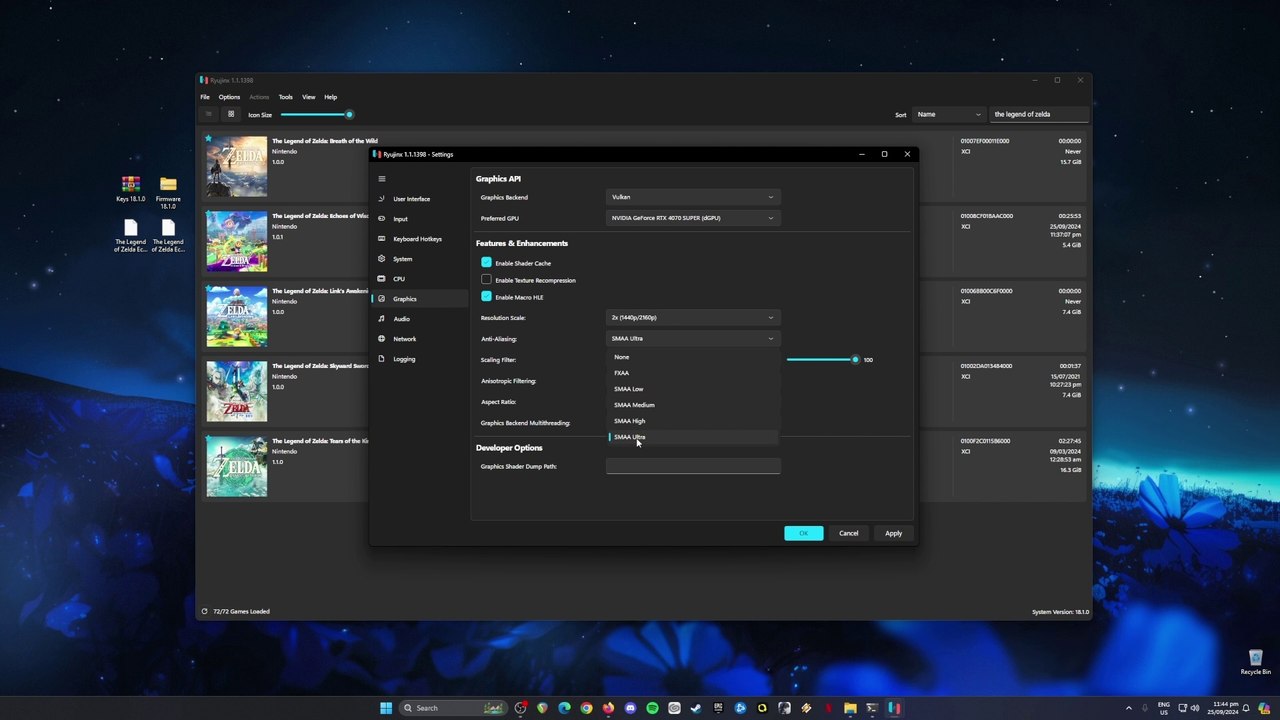Select FXAA from the anti-aliasing list
Screen dimensions: 1280x720
click(x=622, y=373)
